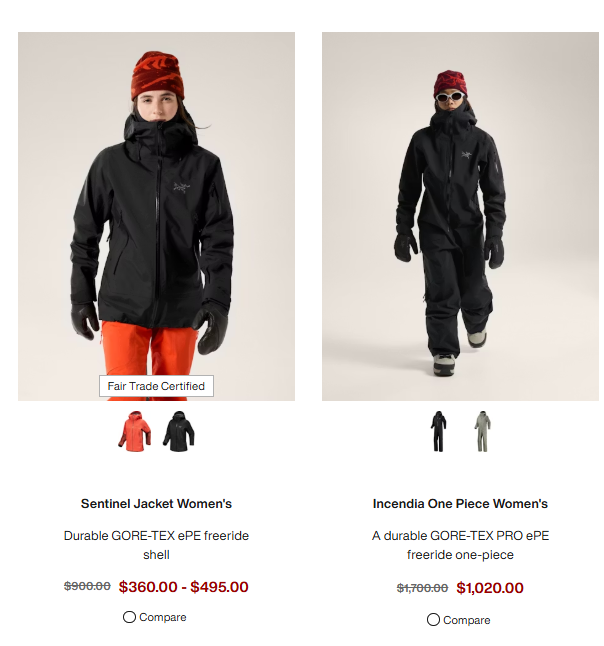This screenshot has height=646, width=604.
Task: Toggle Compare for Sentinel Jacket Women's
Action: (129, 617)
